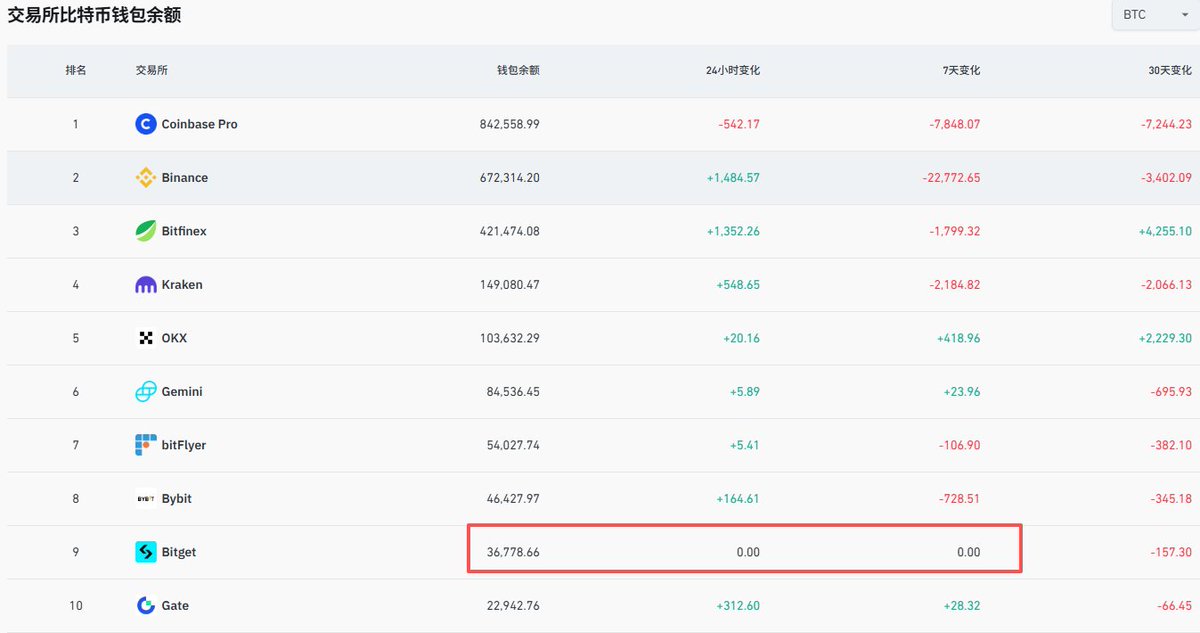This screenshot has height=633, width=1200.
Task: Click bitFlyer 7-day change -106.90
Action: click(959, 445)
